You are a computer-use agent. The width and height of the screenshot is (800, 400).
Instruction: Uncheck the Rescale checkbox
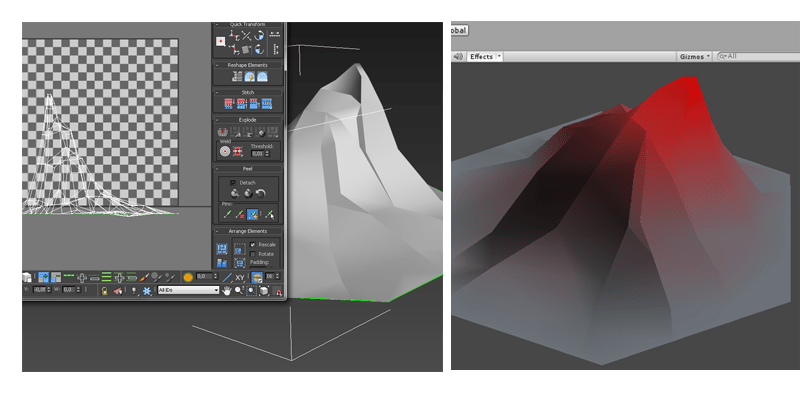[253, 244]
